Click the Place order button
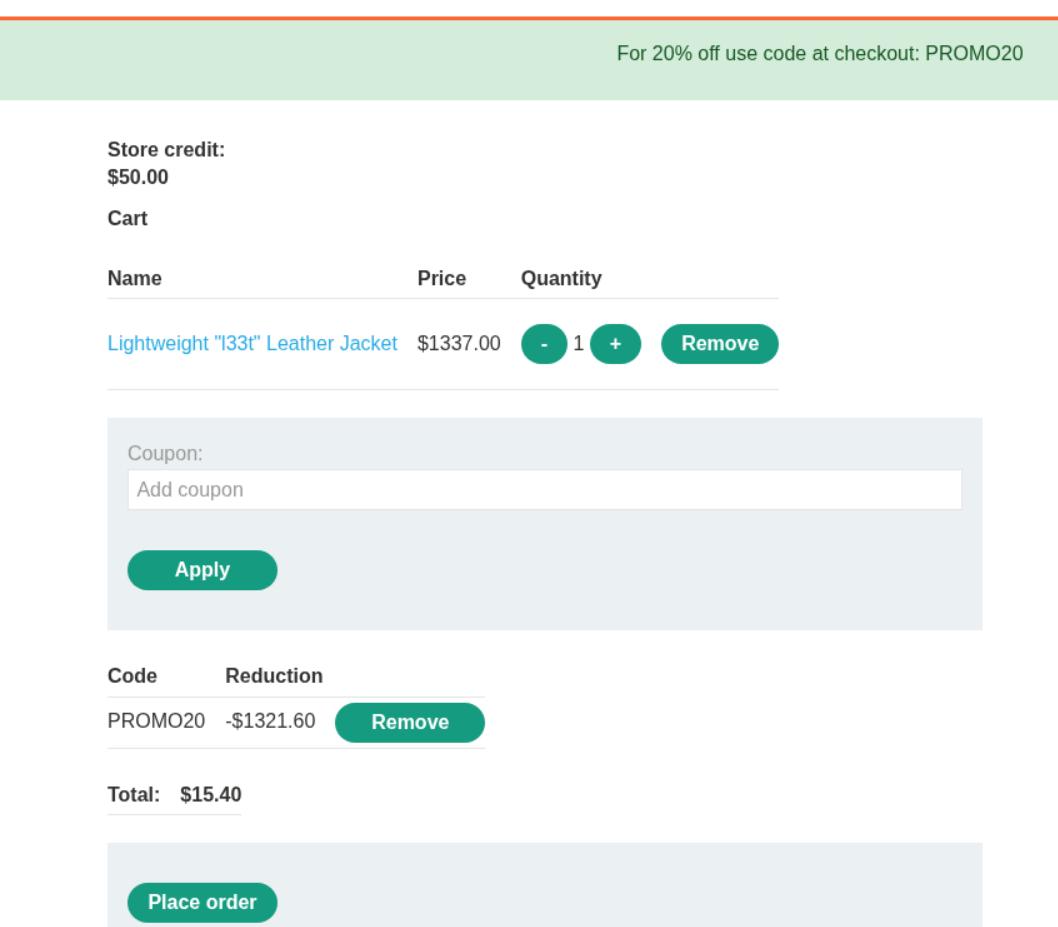Image resolution: width=1058 pixels, height=927 pixels. 202,902
